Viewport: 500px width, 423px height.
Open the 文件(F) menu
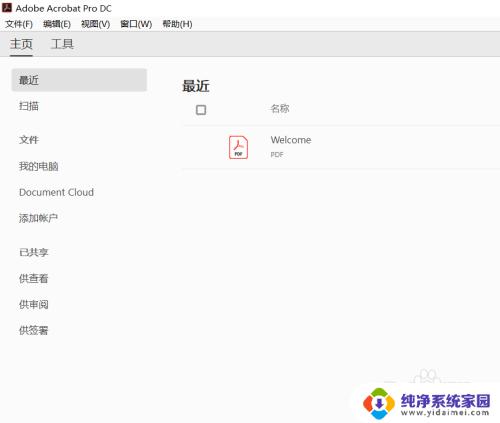tap(19, 24)
